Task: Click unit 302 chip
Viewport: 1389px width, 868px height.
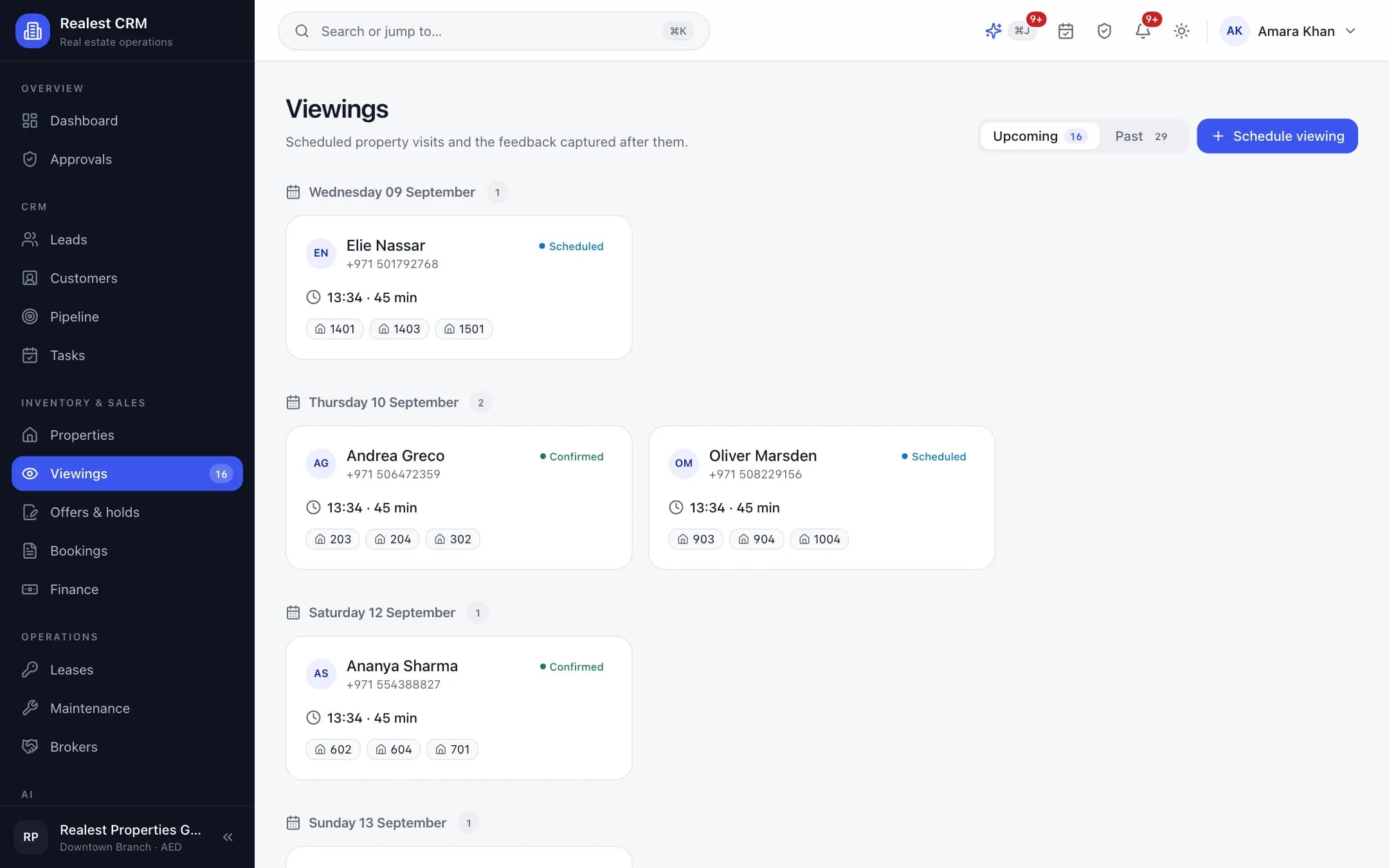Action: point(453,539)
